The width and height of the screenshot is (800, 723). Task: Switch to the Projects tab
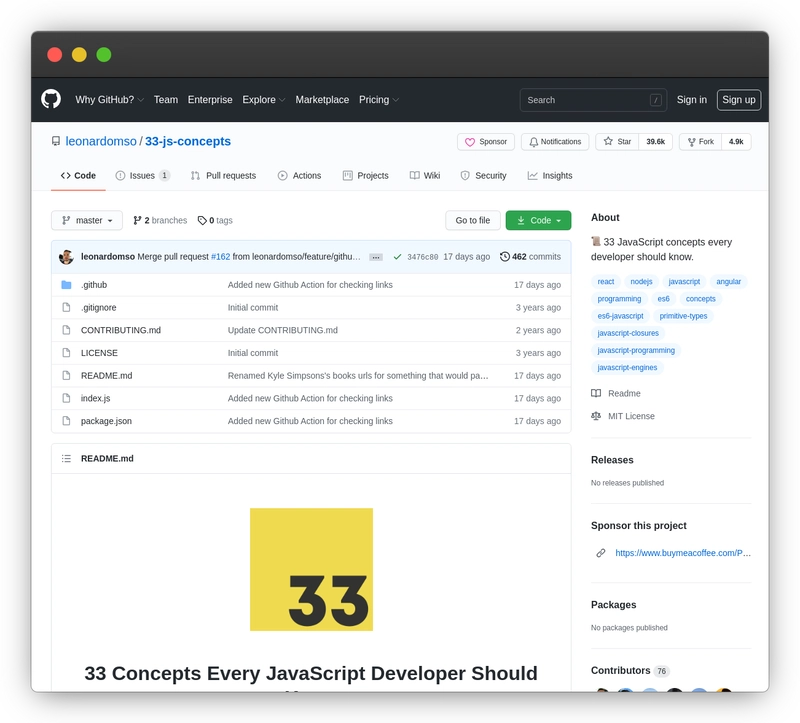365,176
